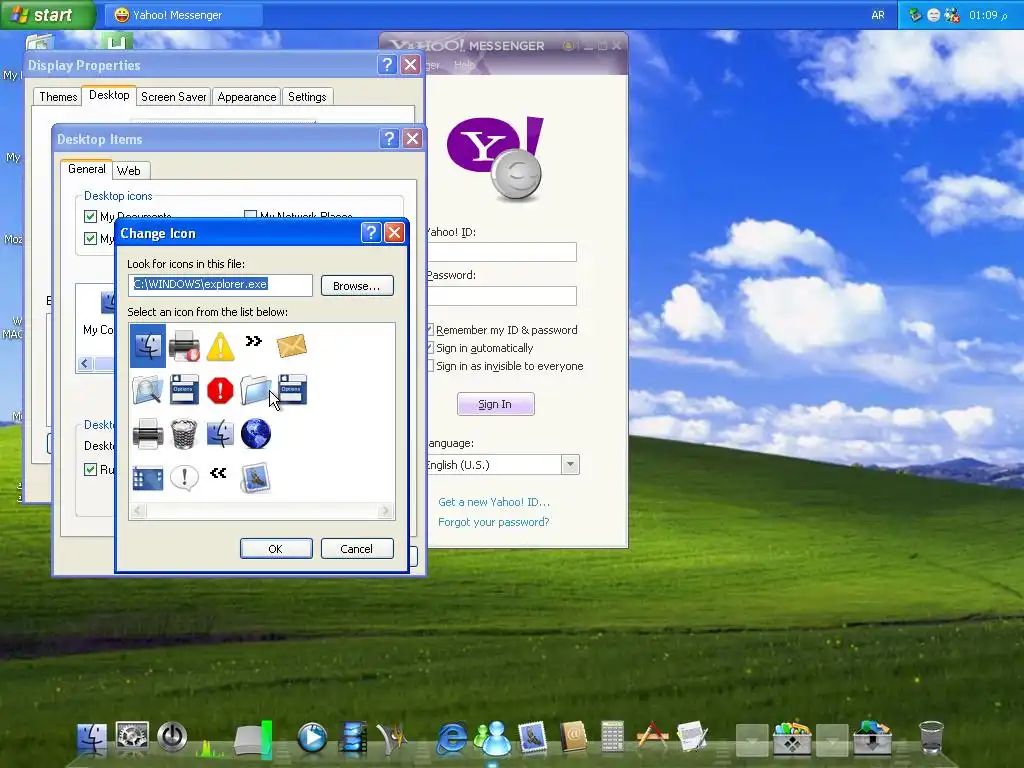Viewport: 1024px width, 768px height.
Task: Select the blue window panel icon in last row
Action: [x=148, y=478]
